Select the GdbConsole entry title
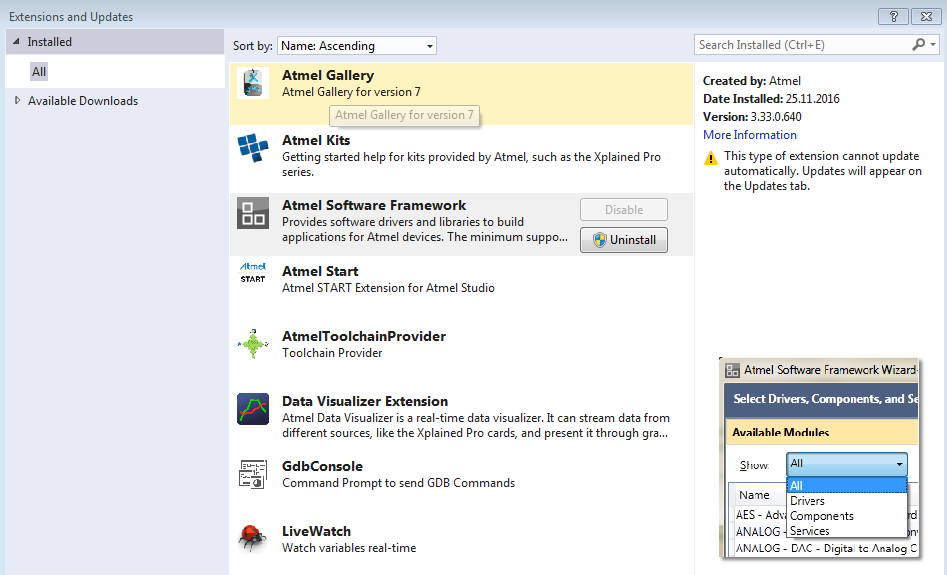The image size is (947, 575). (323, 466)
